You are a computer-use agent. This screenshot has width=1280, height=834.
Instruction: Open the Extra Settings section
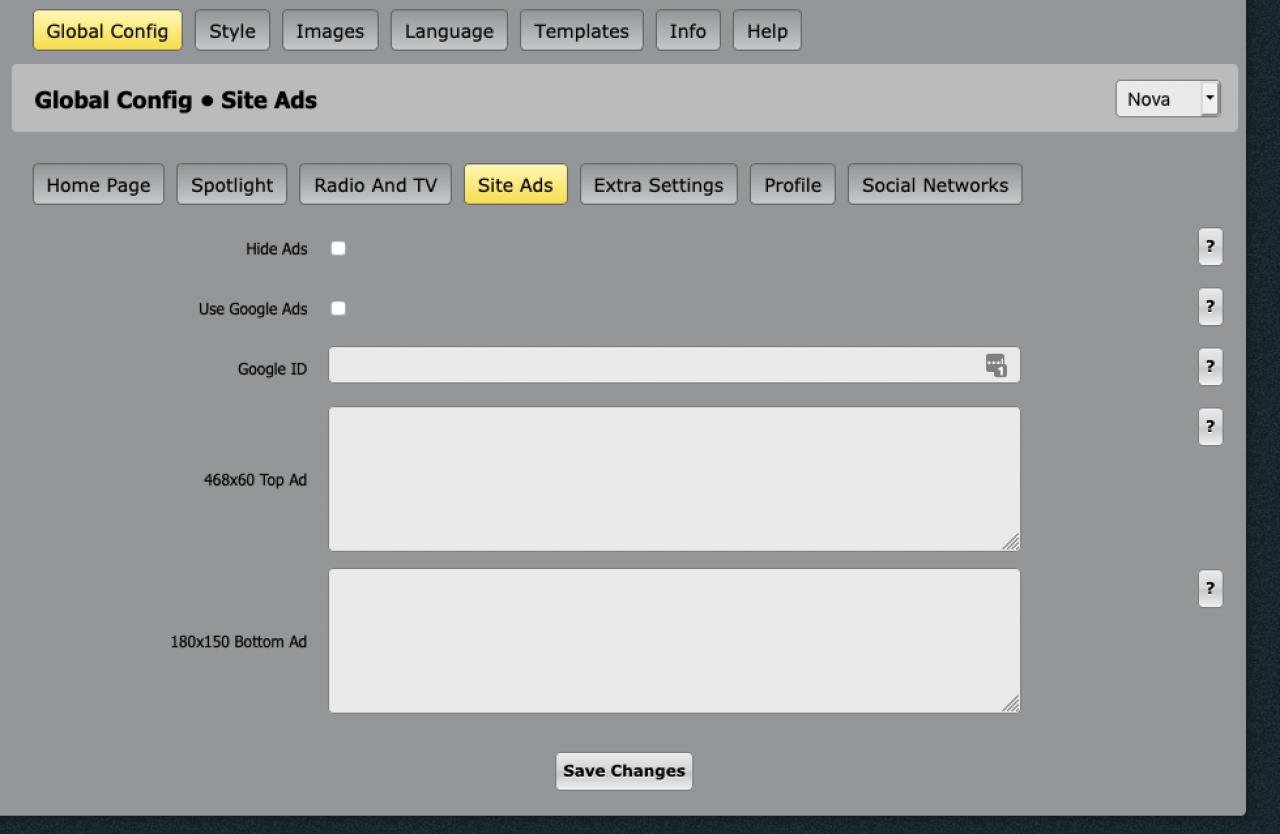click(658, 185)
